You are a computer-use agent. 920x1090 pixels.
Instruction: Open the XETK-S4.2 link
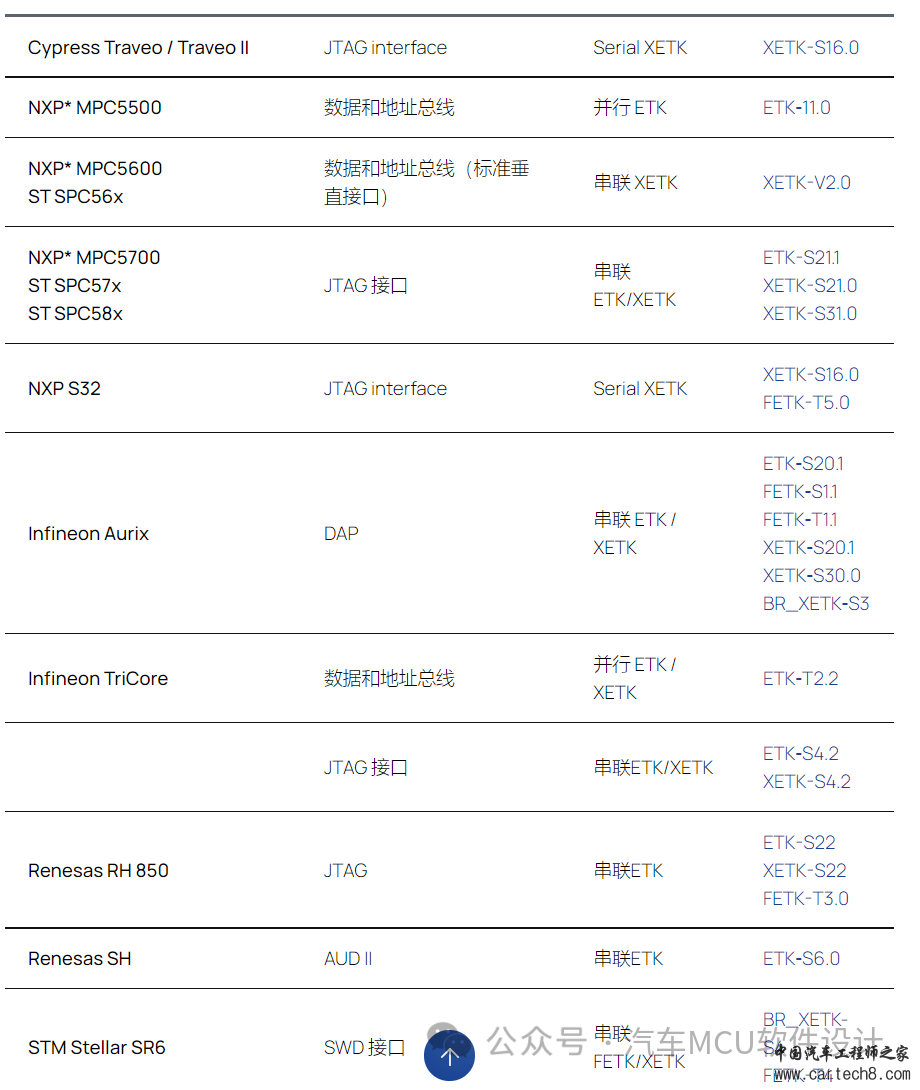(807, 781)
